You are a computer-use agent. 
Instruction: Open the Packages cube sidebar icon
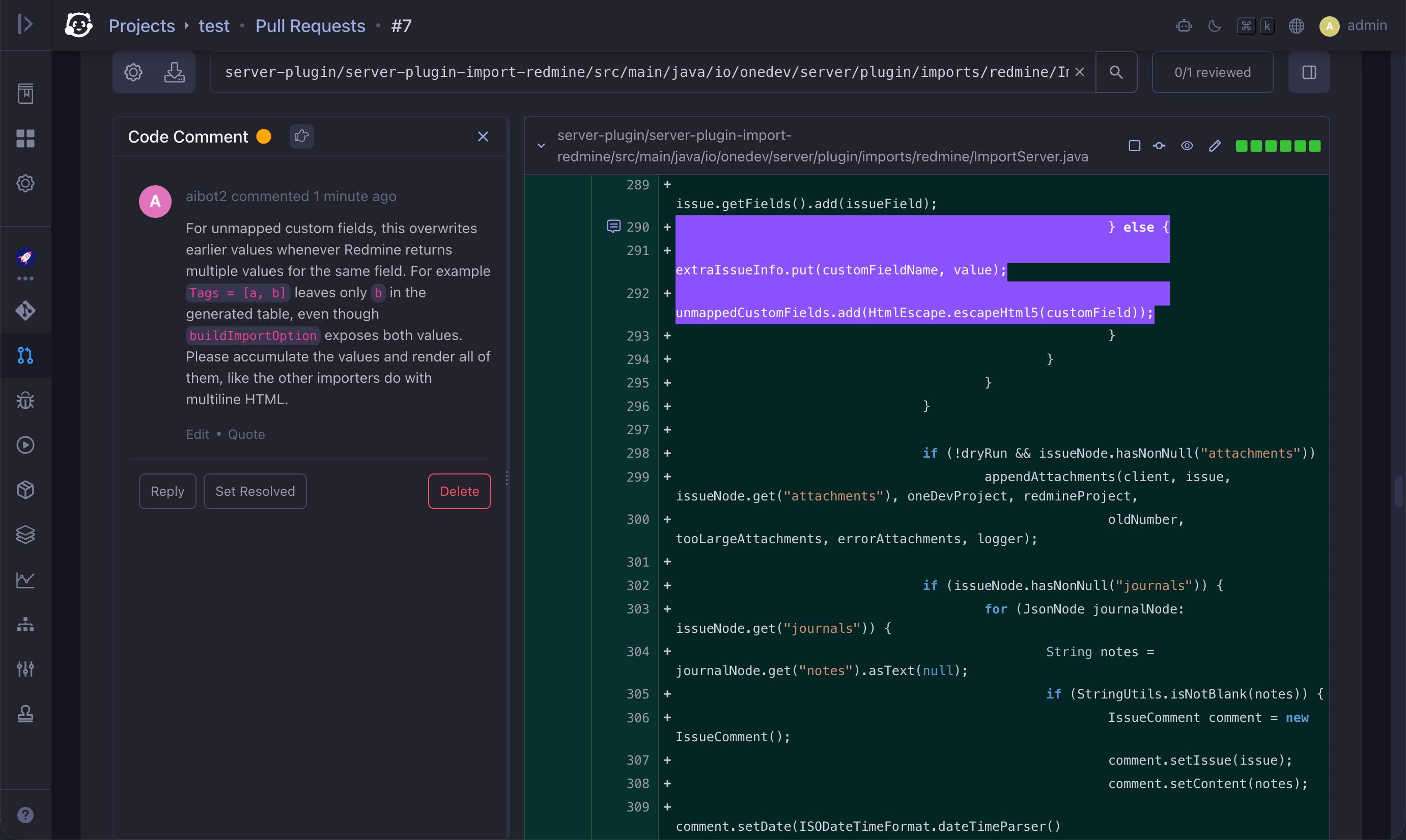(x=25, y=490)
